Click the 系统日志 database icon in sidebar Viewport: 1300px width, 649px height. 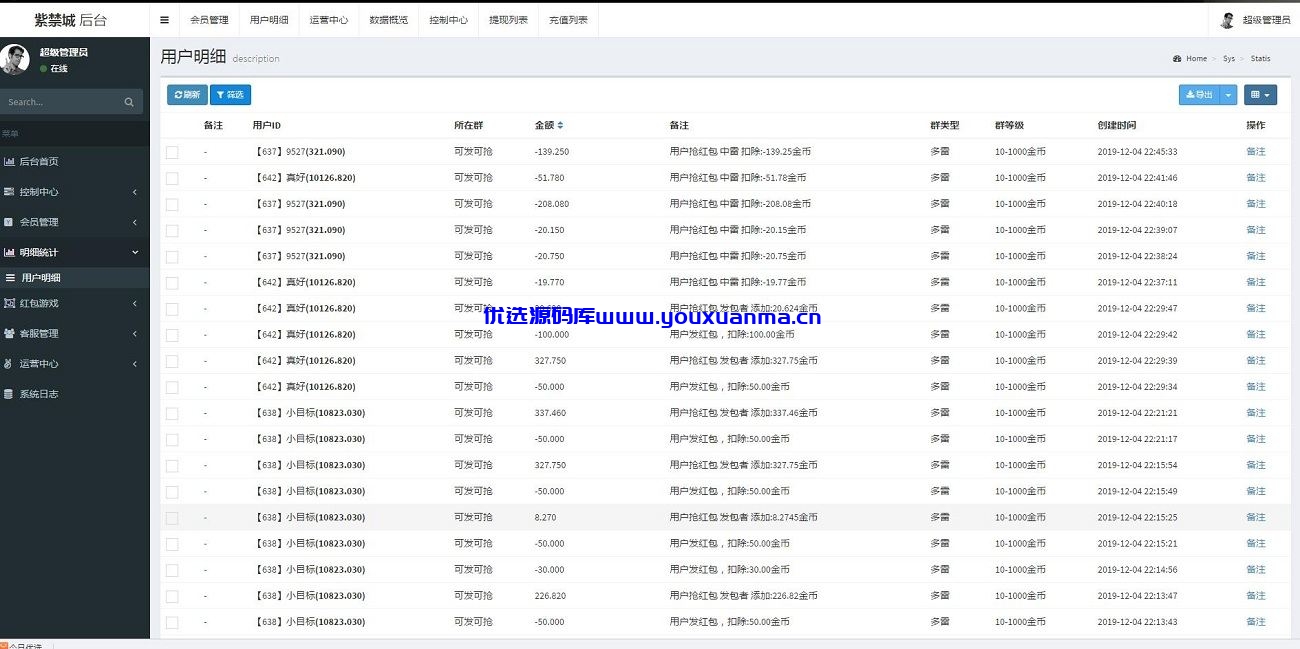point(9,394)
